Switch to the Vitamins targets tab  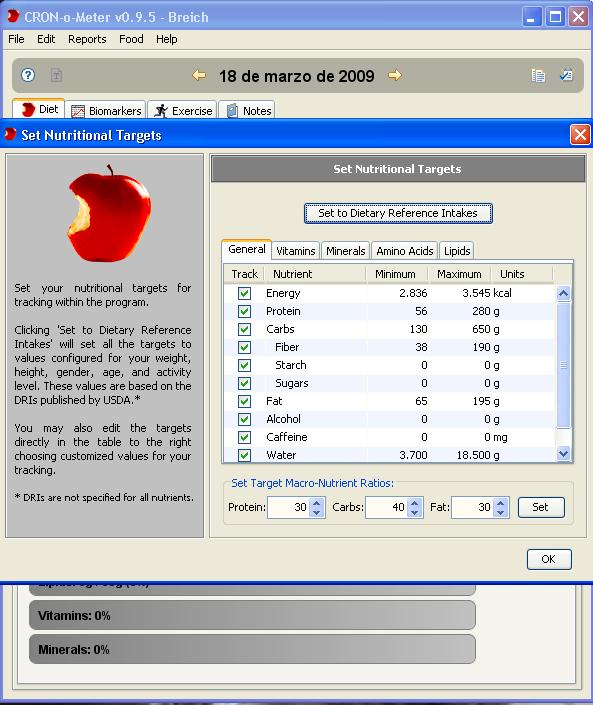tap(295, 251)
